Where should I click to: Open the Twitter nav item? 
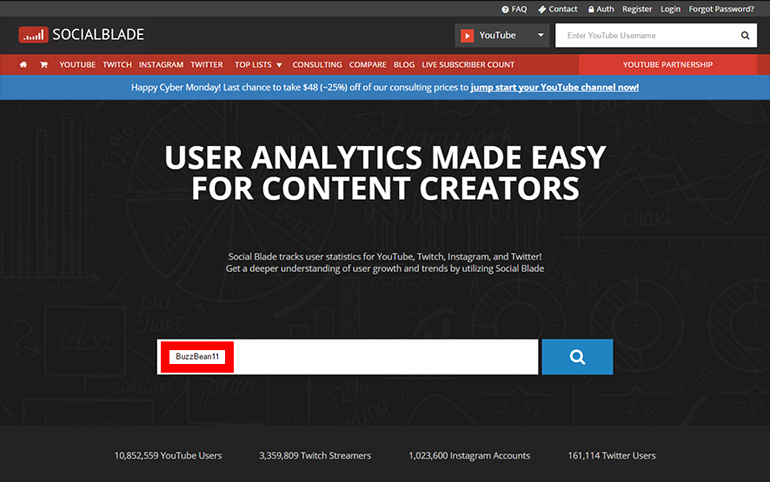pyautogui.click(x=207, y=65)
